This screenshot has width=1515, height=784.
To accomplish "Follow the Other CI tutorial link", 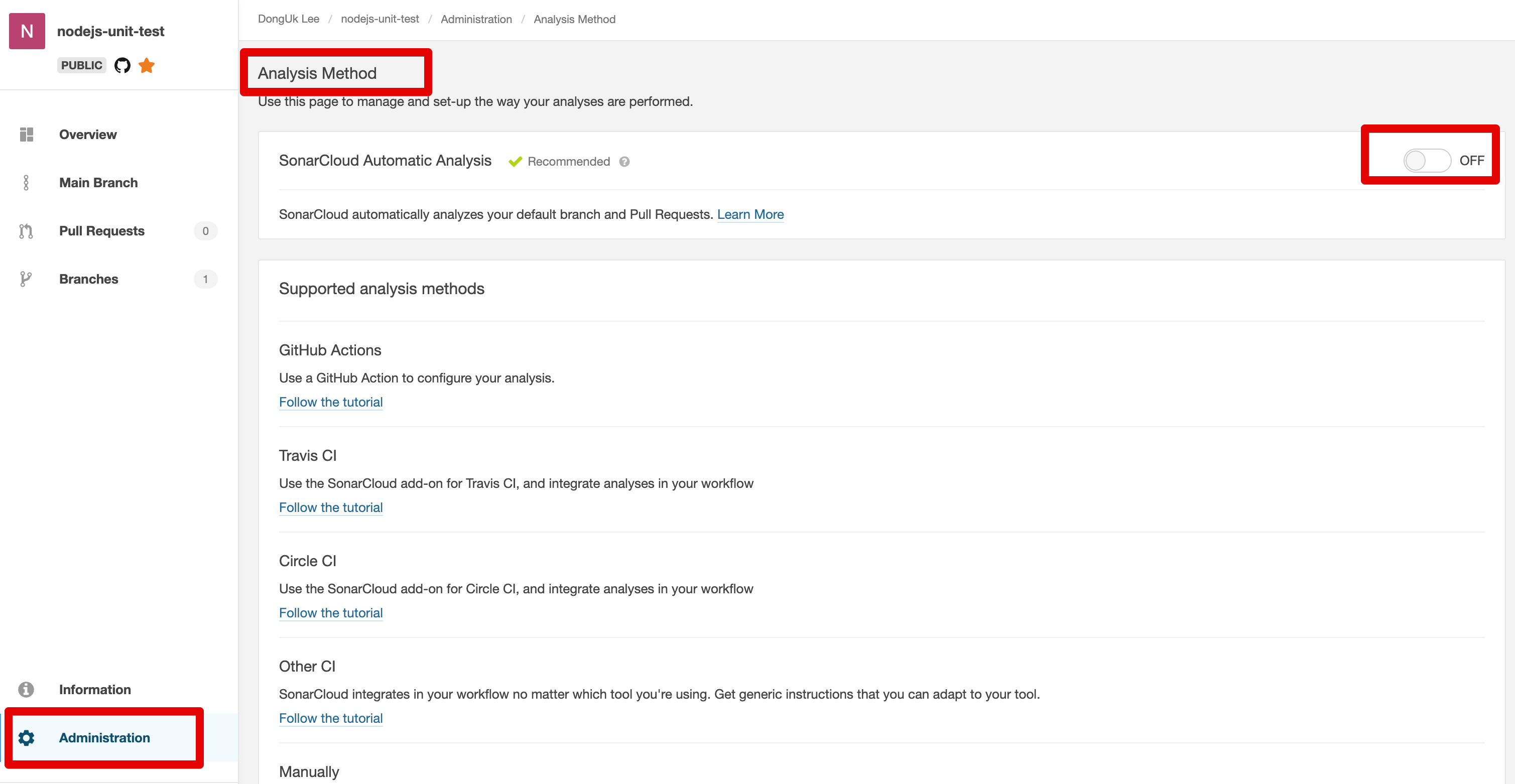I will [x=330, y=718].
